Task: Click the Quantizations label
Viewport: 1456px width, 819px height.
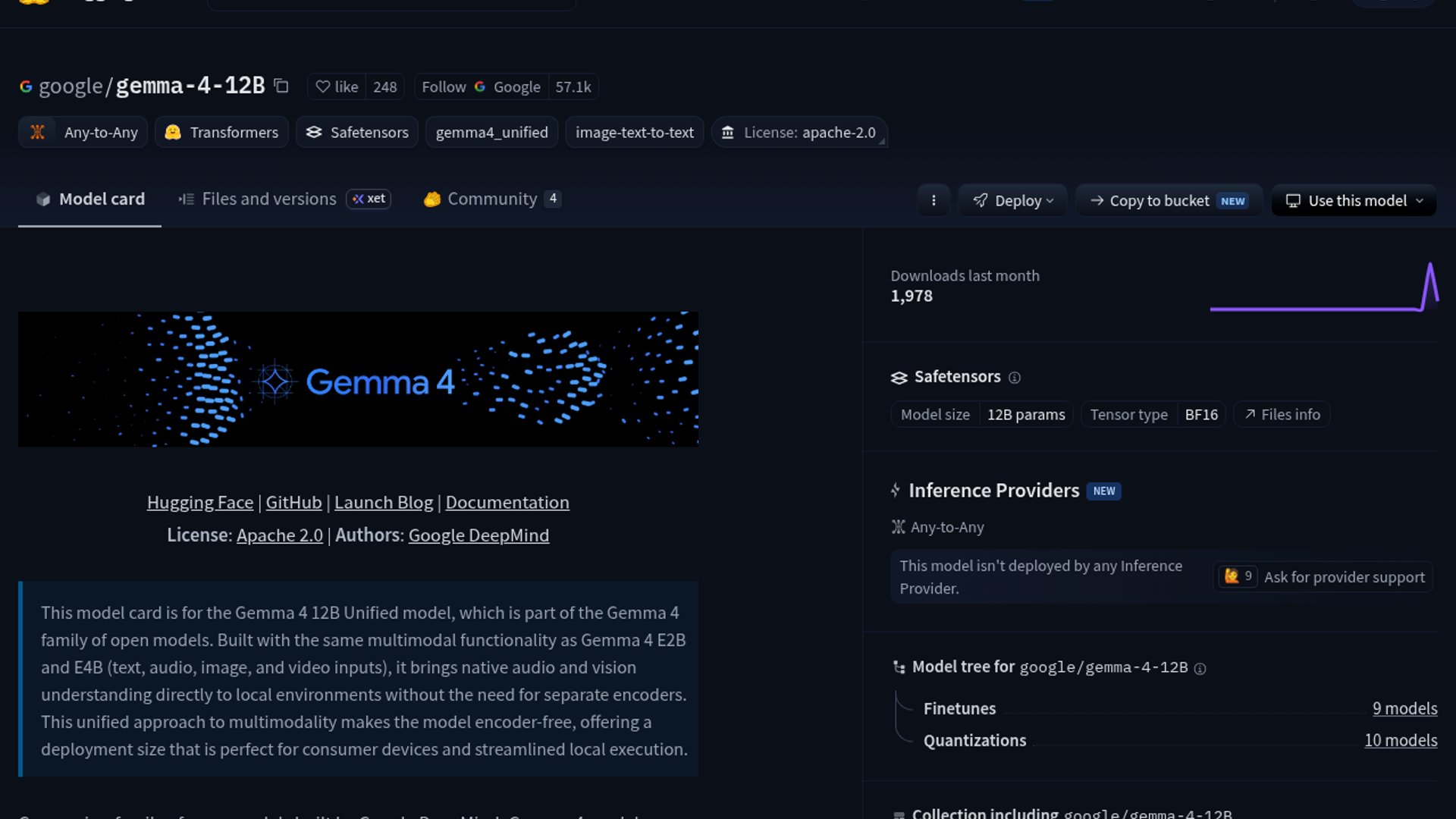Action: click(974, 740)
